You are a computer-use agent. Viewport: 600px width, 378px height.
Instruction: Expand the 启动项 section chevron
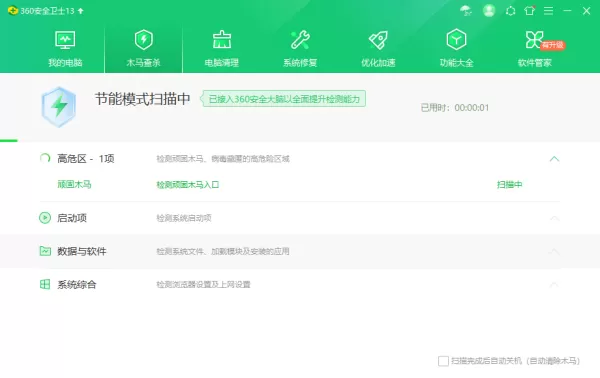(554, 218)
